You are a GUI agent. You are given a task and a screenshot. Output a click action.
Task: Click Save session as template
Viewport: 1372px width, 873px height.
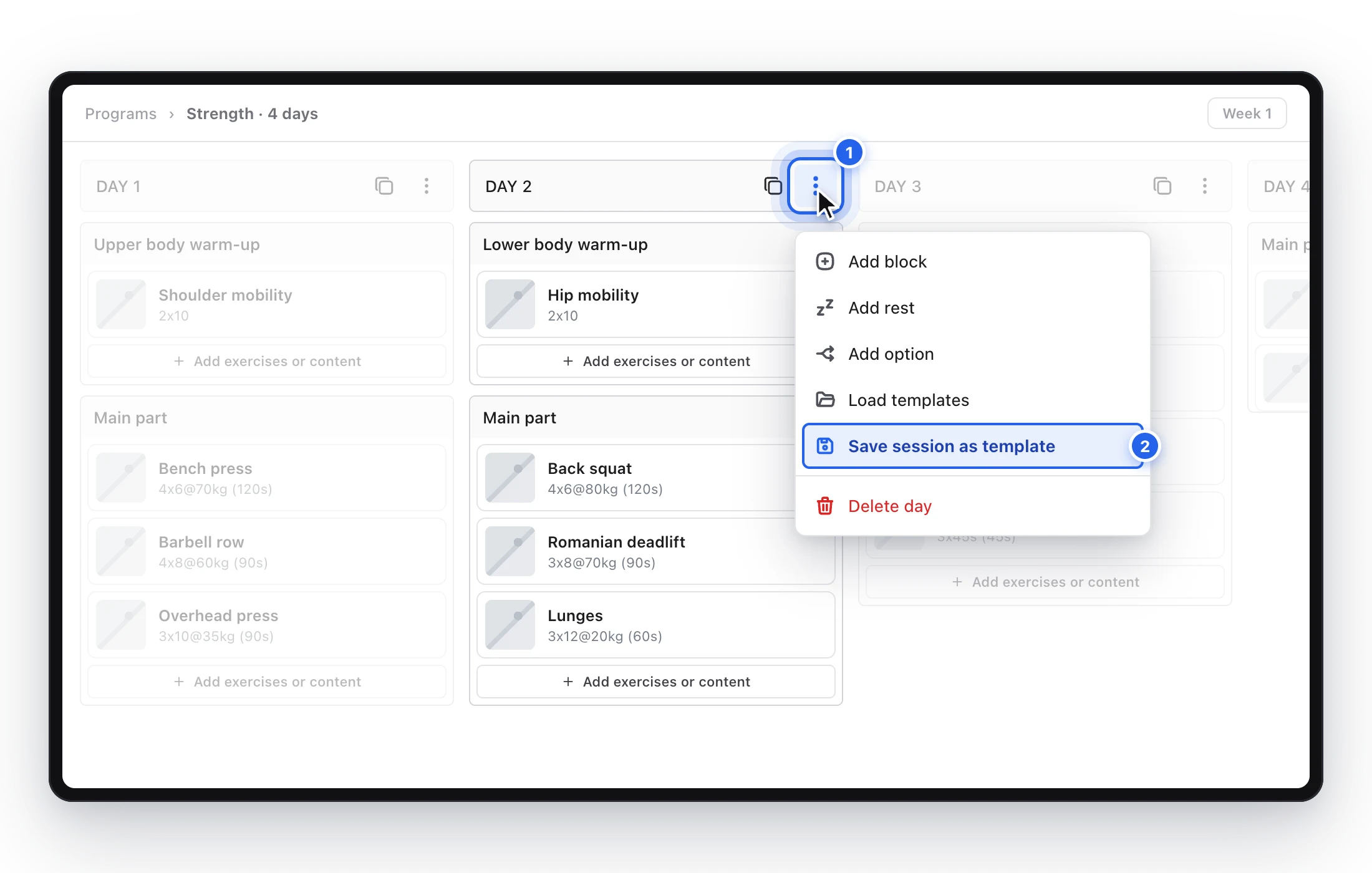(973, 446)
